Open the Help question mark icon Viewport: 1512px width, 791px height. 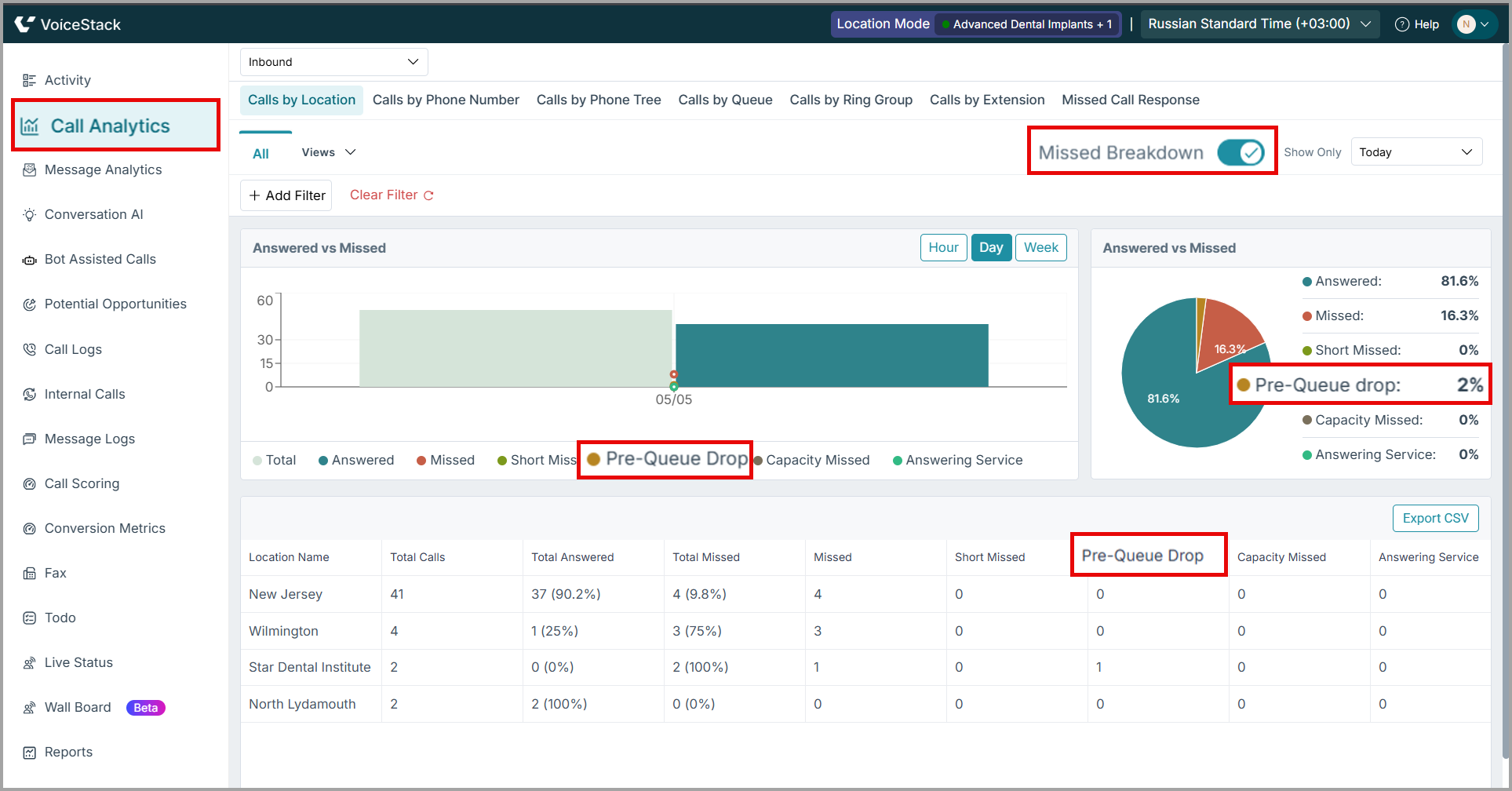pyautogui.click(x=1402, y=24)
